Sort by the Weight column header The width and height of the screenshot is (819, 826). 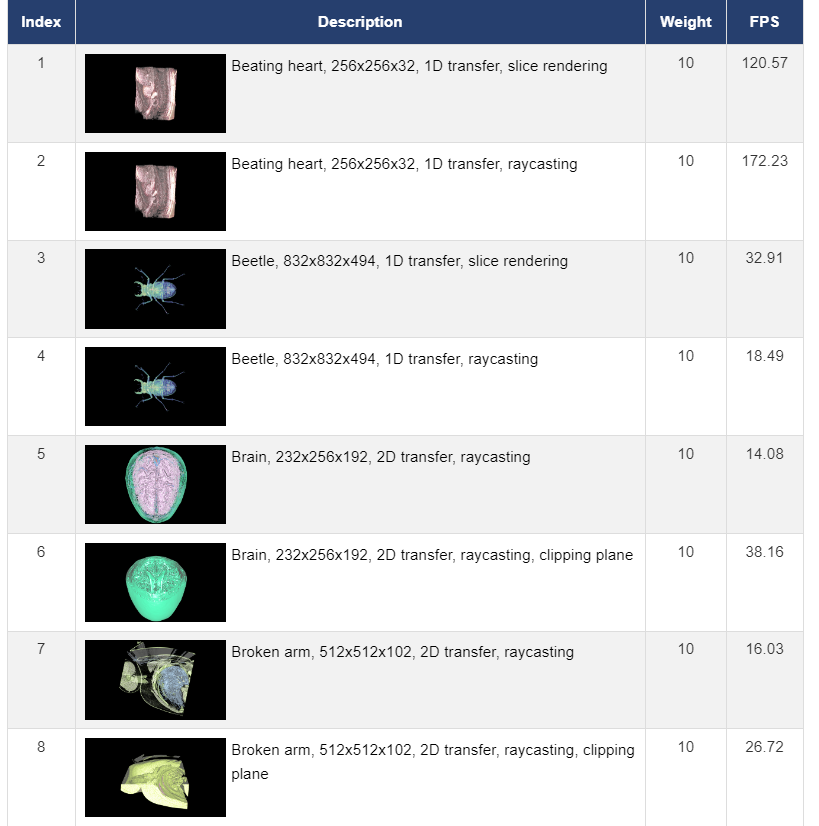tap(686, 22)
